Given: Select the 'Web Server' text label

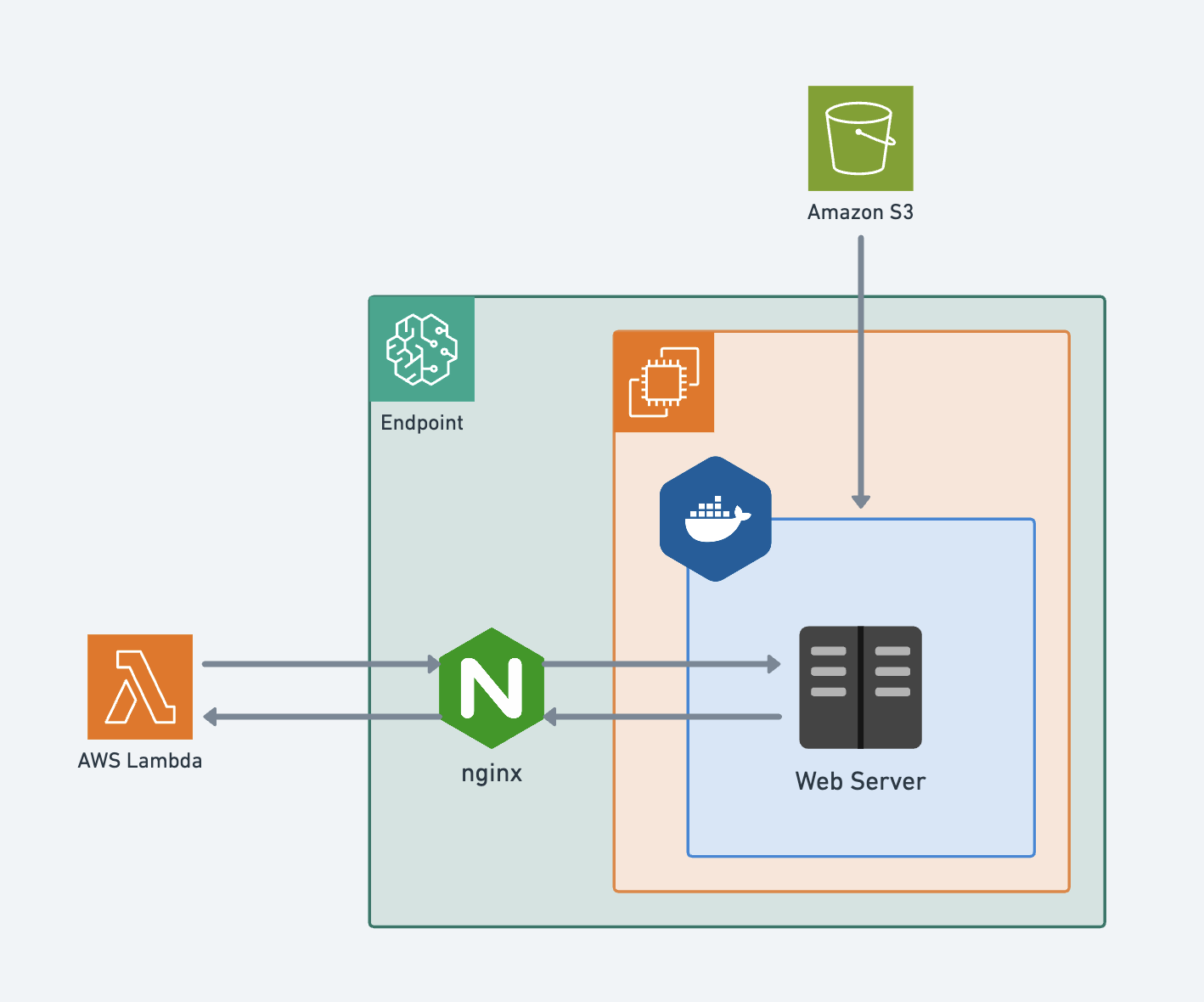Looking at the screenshot, I should tap(860, 781).
